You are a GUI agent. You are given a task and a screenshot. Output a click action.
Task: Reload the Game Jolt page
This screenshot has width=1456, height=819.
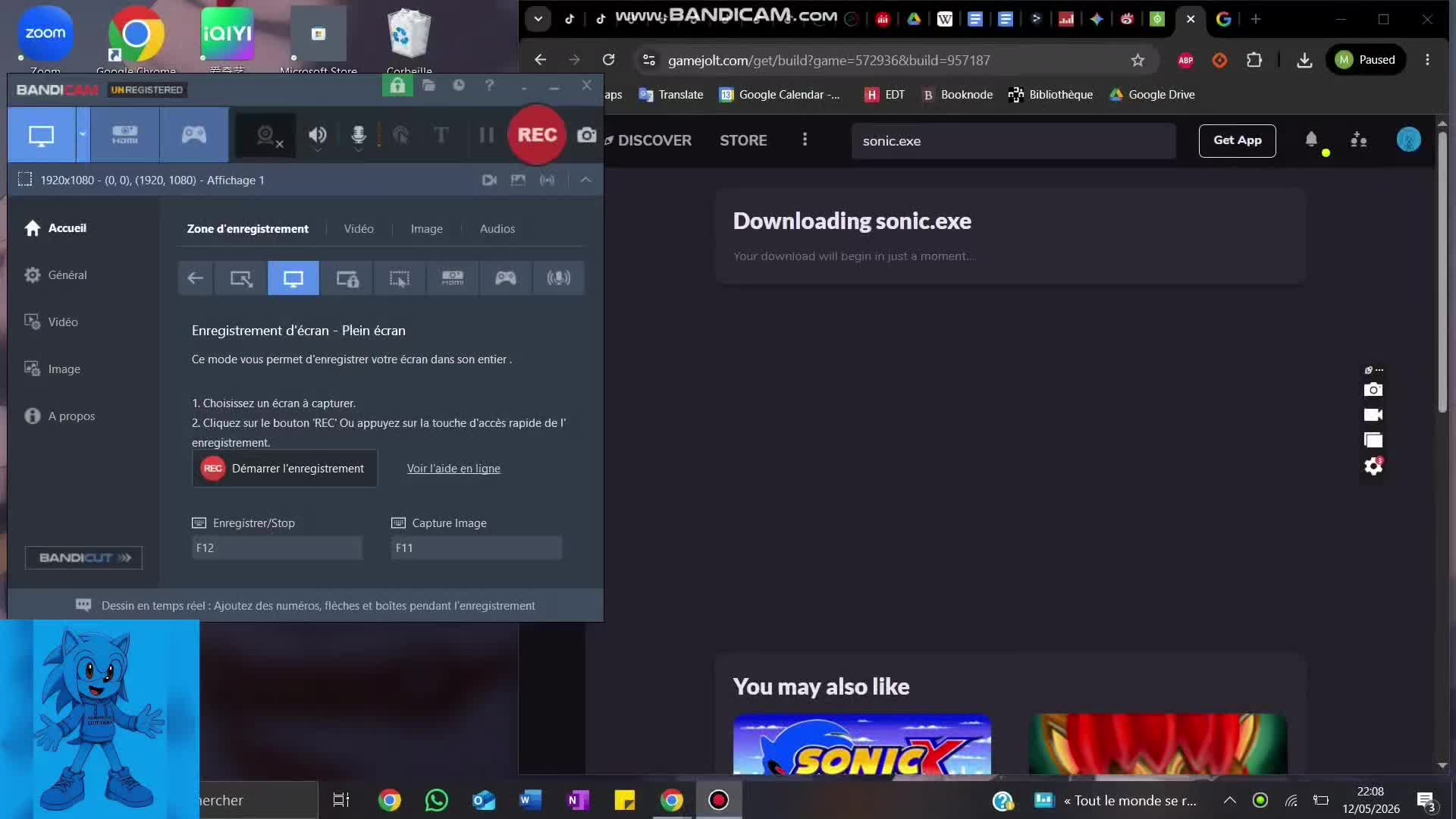[x=608, y=60]
